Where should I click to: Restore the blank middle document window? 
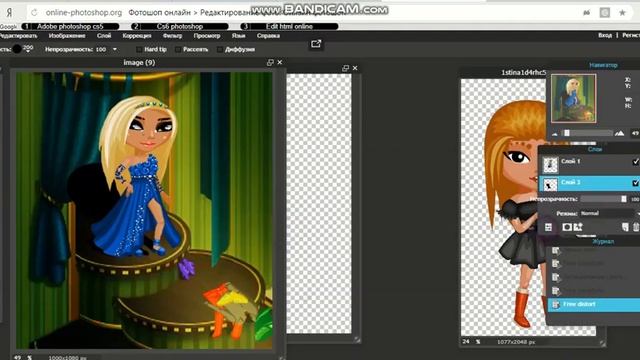[x=345, y=68]
